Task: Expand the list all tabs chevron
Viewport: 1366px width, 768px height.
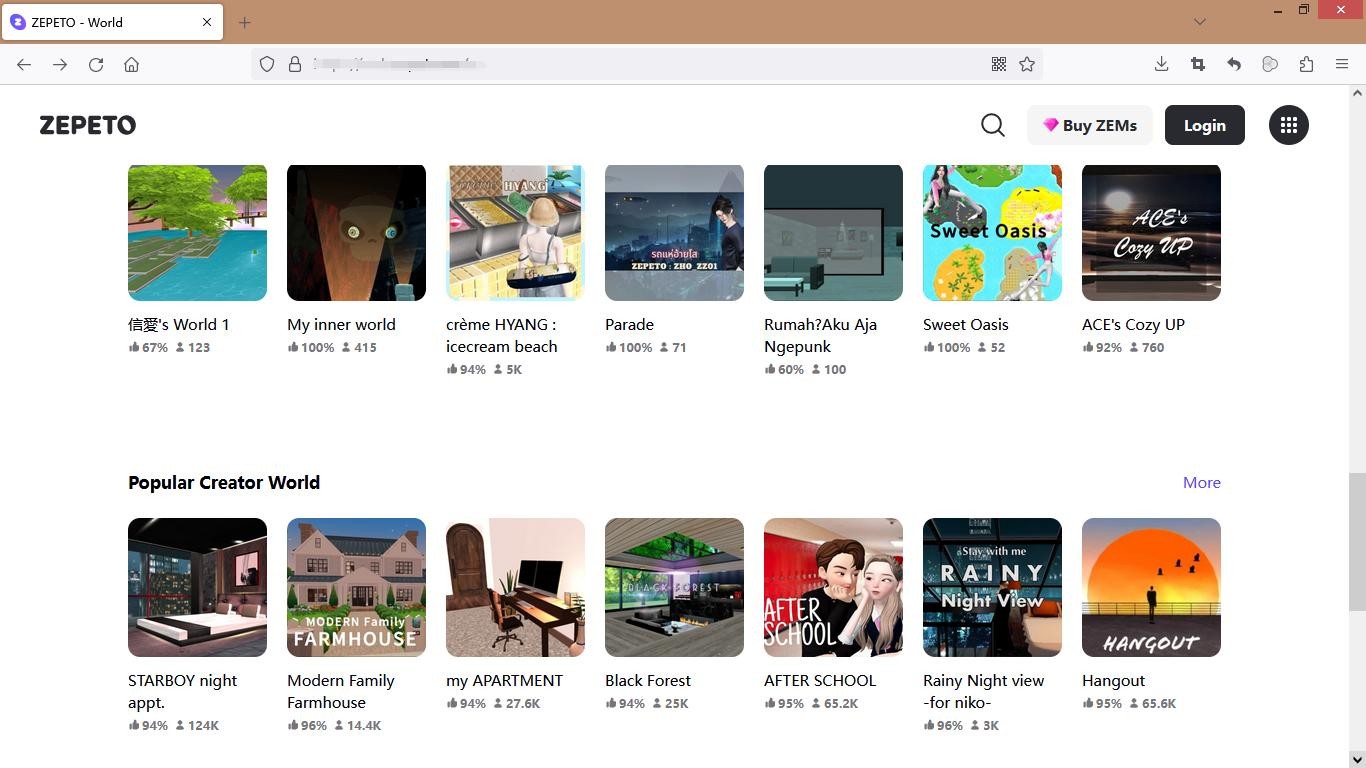Action: click(1199, 22)
